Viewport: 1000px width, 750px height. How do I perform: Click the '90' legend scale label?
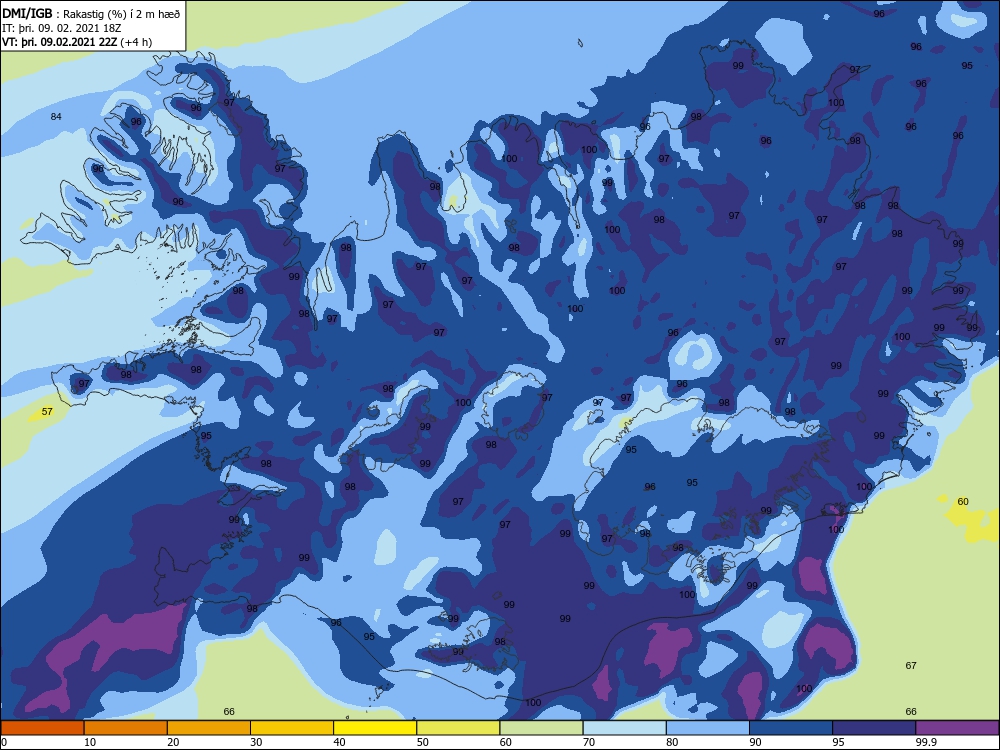[x=756, y=742]
